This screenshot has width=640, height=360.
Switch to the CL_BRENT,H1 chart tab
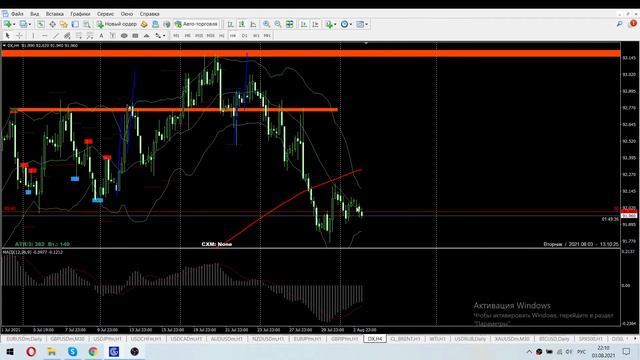405,339
